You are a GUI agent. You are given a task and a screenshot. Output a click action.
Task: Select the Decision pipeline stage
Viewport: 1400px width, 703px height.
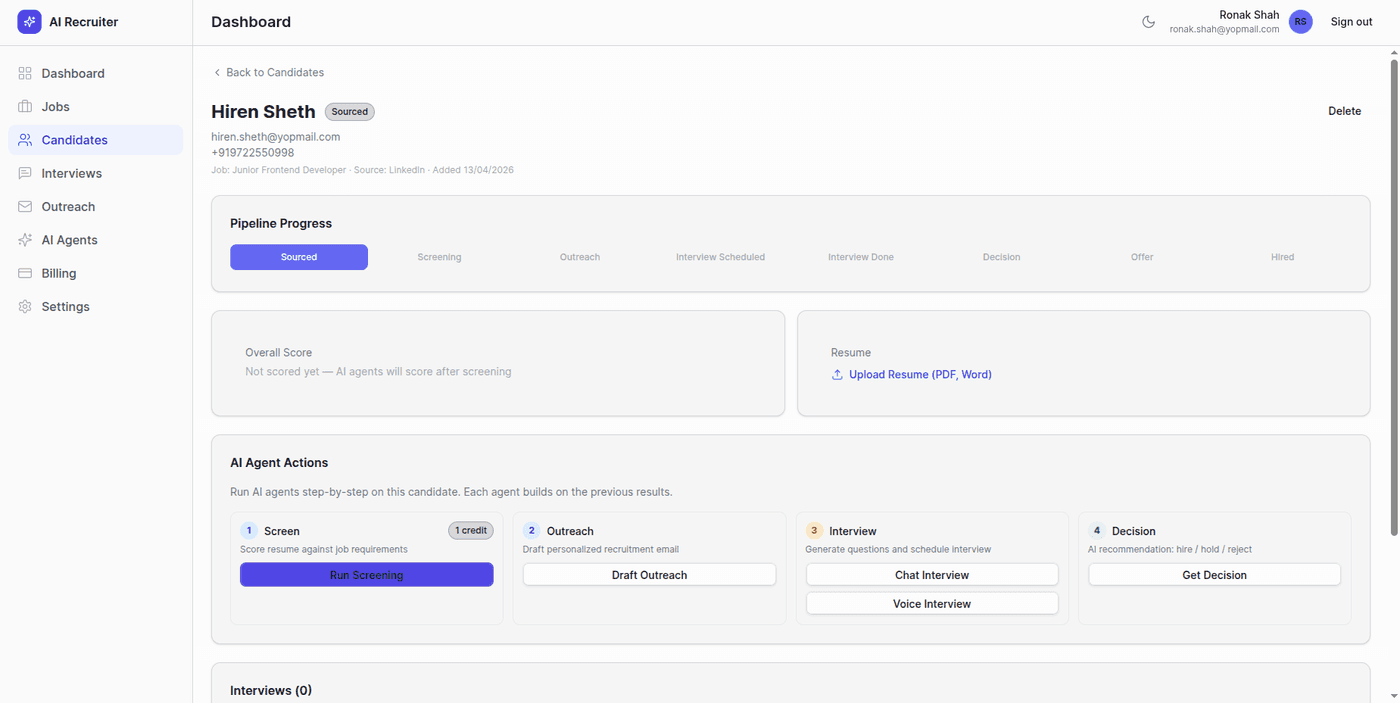click(1001, 257)
